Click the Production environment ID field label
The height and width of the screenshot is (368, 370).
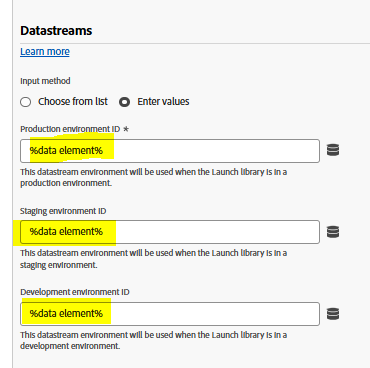click(x=70, y=129)
